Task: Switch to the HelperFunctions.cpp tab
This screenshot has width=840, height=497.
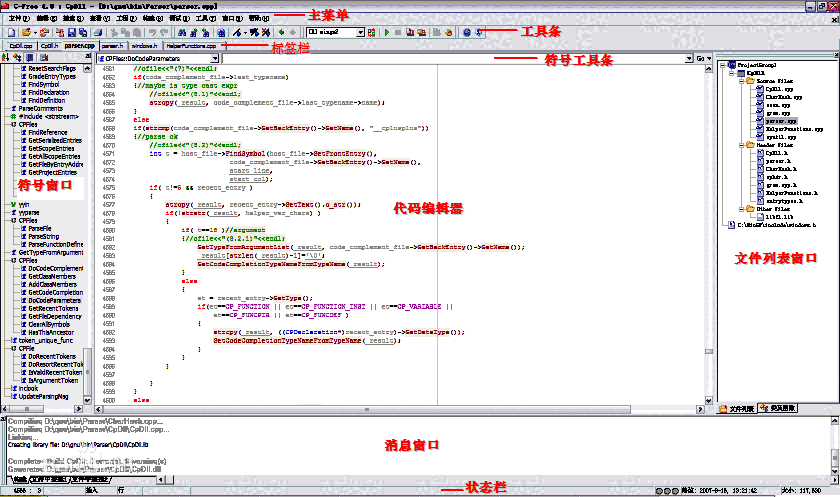Action: (190, 46)
